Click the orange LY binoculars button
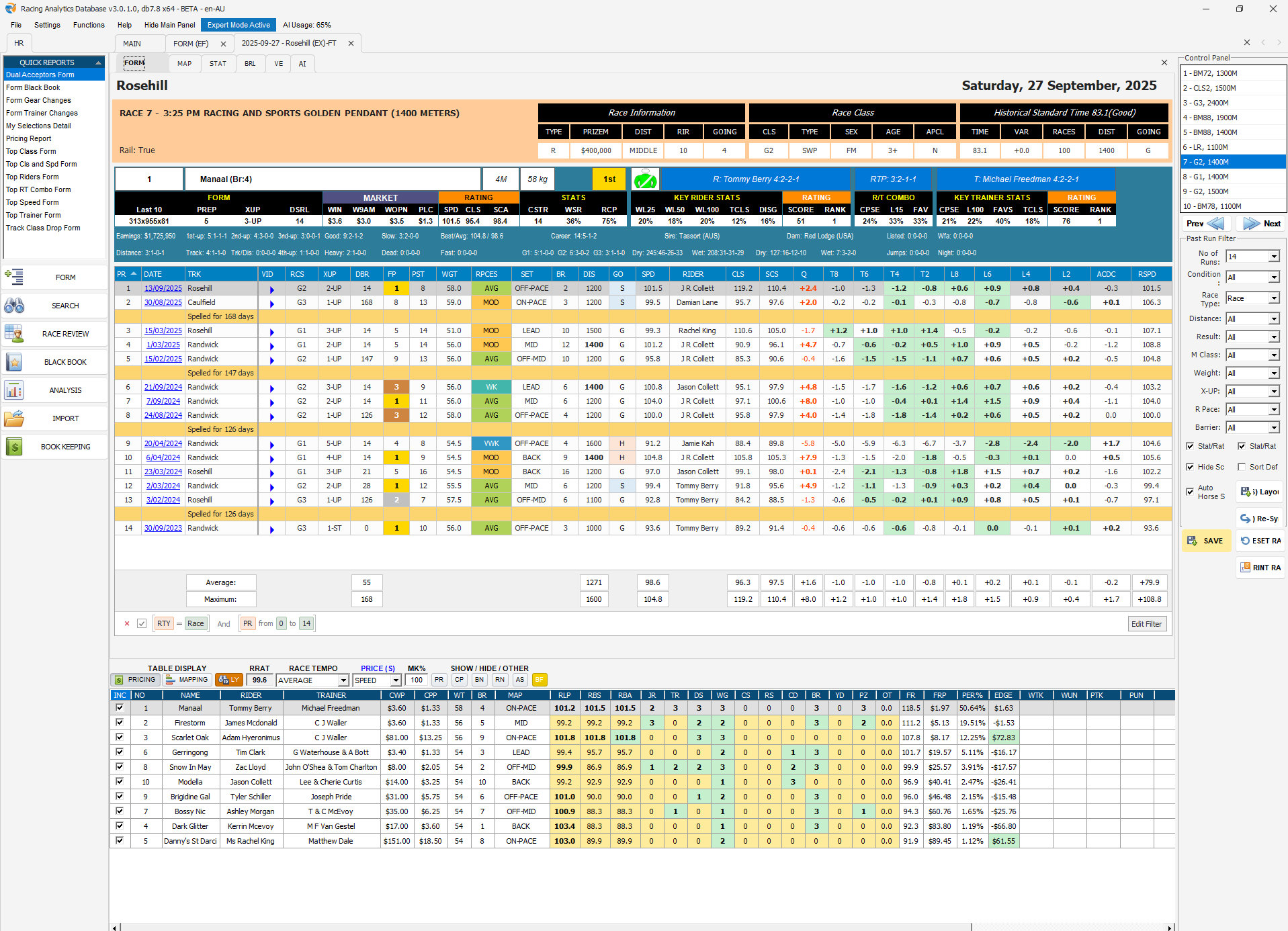This screenshot has width=1288, height=931. [229, 680]
